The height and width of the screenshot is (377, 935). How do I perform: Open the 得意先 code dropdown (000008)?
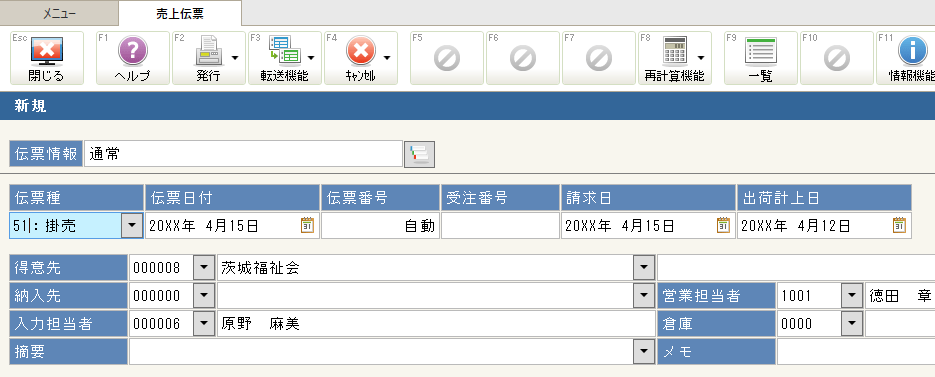click(x=204, y=268)
